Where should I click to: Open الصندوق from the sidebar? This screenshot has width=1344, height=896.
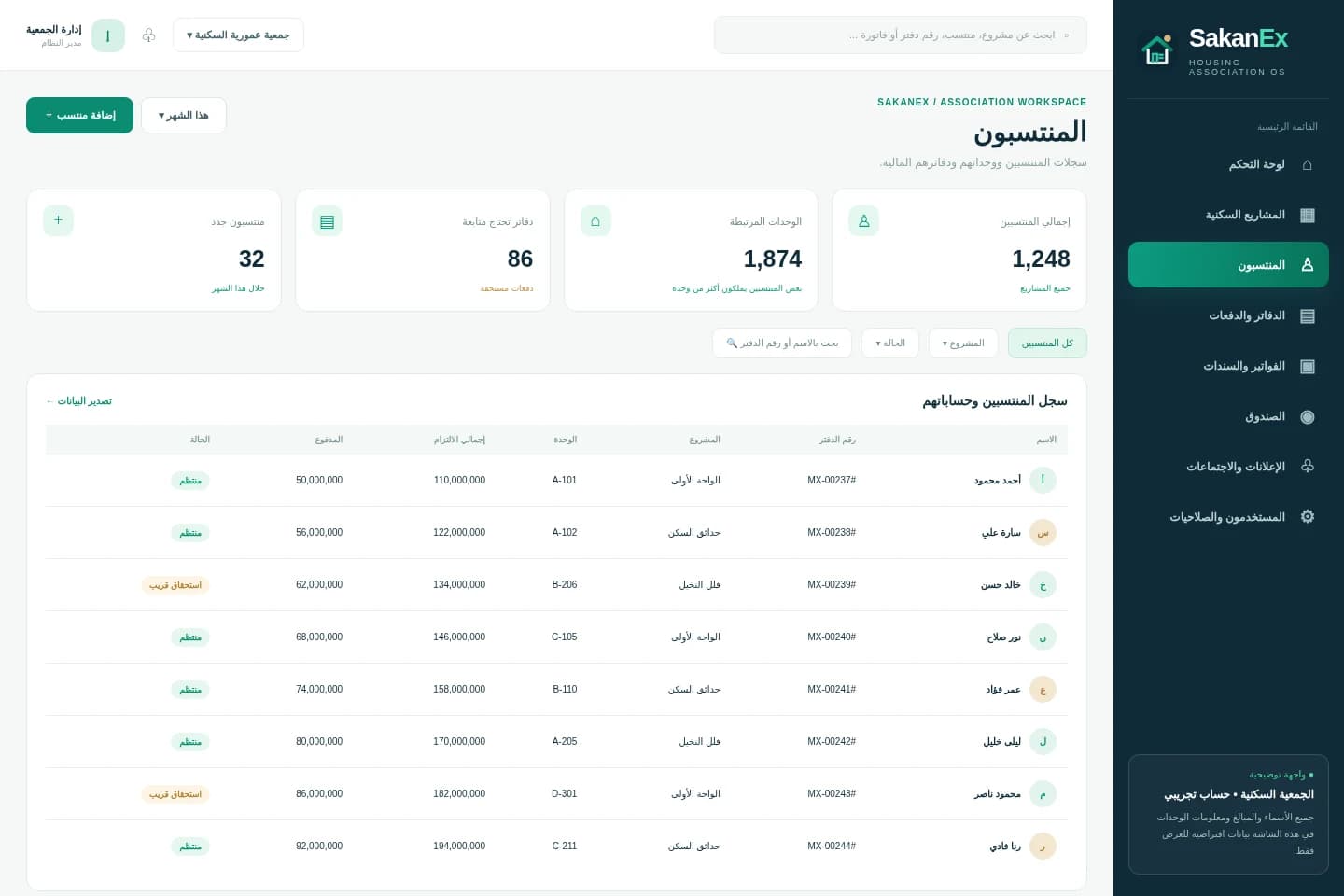[1228, 416]
